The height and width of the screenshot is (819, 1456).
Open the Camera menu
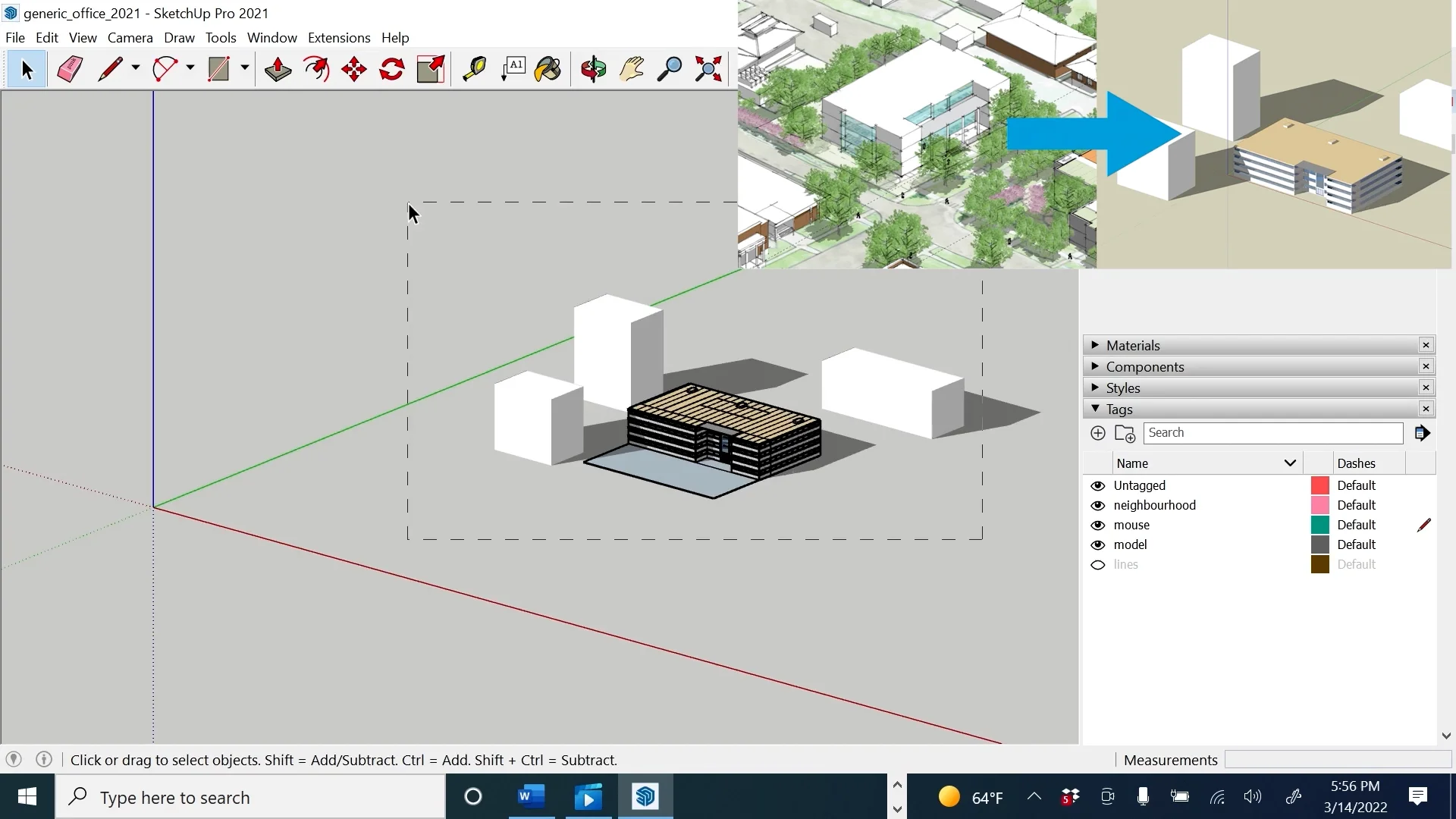click(130, 37)
